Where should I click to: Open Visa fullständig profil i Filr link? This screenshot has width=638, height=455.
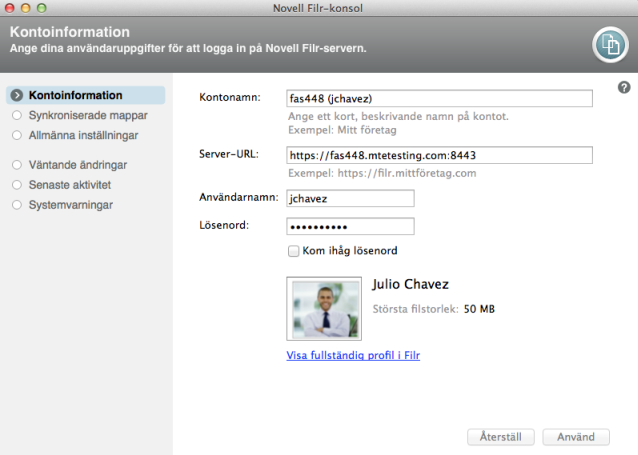353,355
